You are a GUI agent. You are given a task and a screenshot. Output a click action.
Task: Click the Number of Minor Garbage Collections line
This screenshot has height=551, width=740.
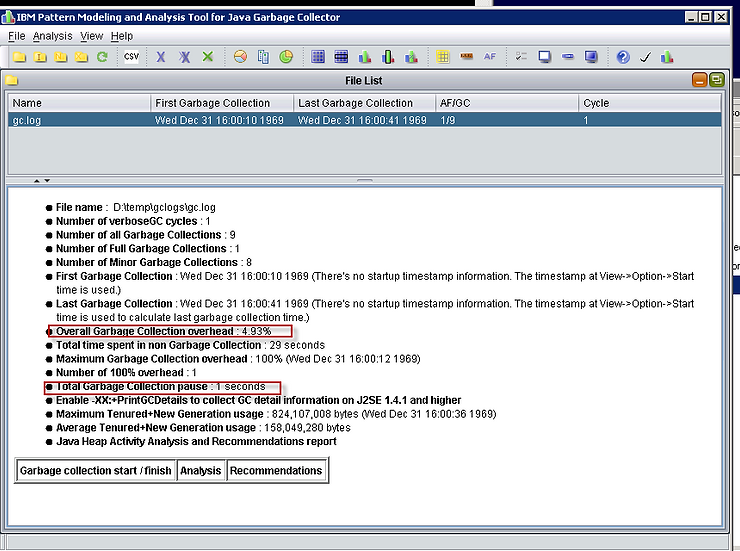point(154,262)
